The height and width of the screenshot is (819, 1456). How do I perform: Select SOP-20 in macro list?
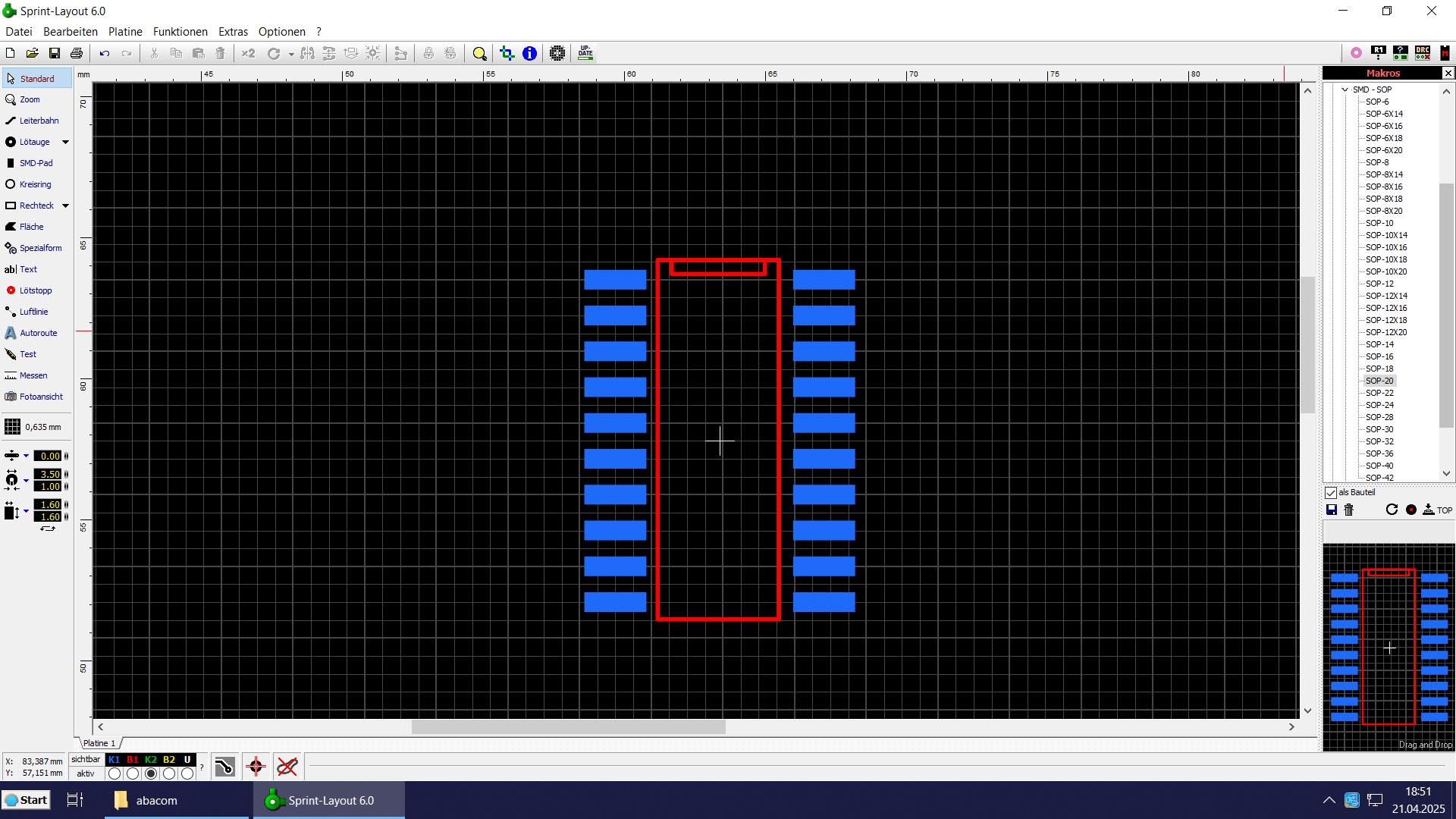pyautogui.click(x=1379, y=381)
